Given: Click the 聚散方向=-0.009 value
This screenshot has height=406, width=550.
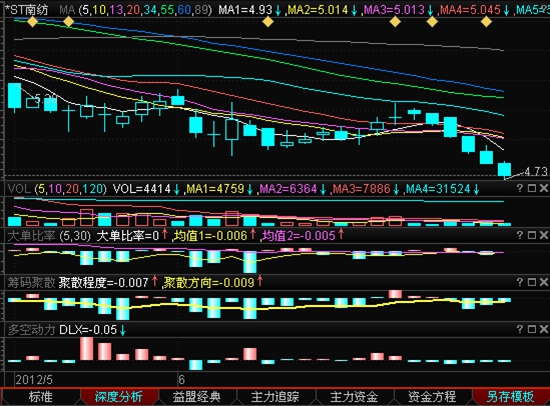Looking at the screenshot, I should [209, 283].
